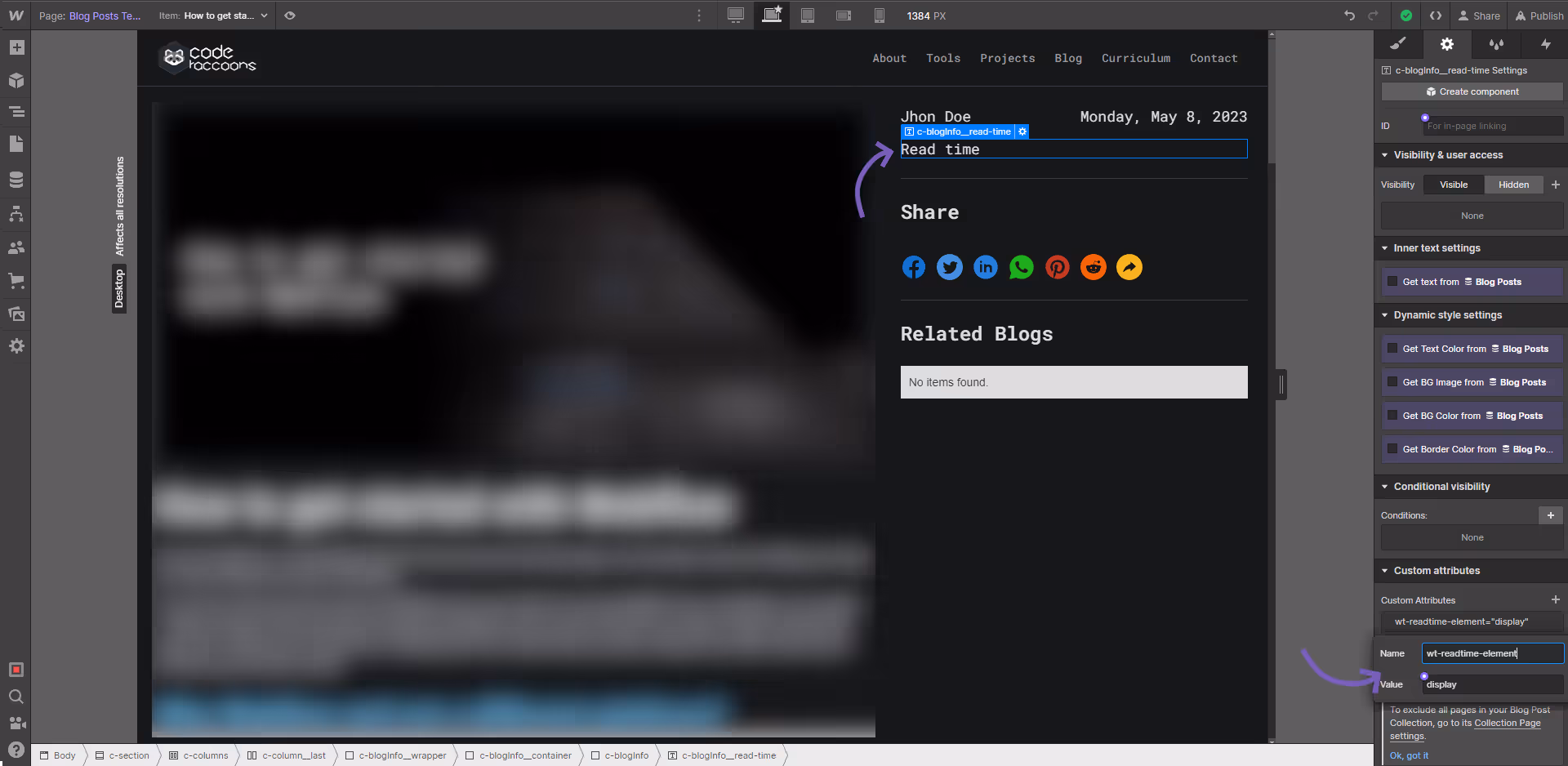Open the Interactions lightning tab
The width and height of the screenshot is (1568, 766).
click(x=1545, y=44)
